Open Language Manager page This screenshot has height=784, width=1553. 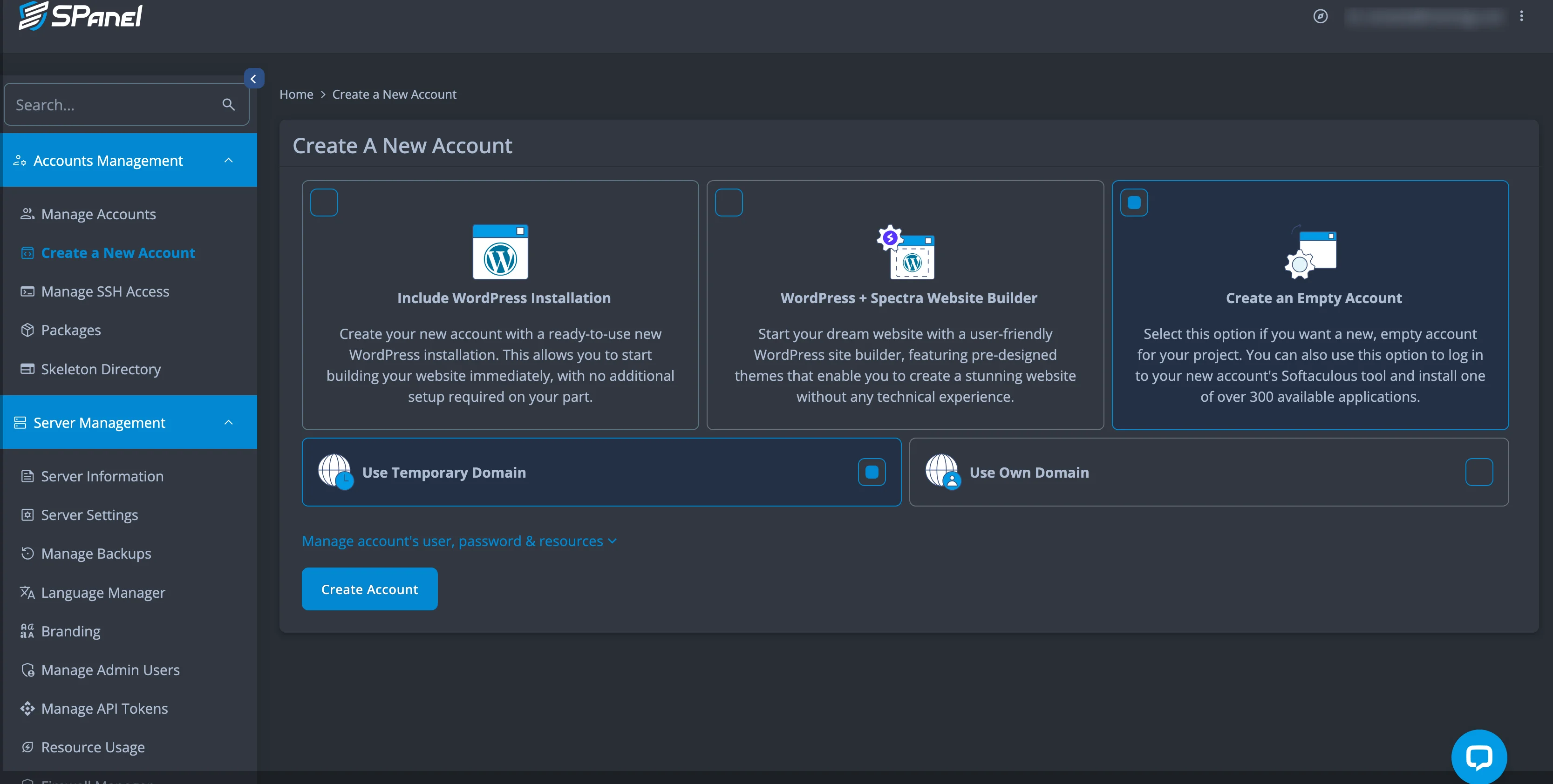click(x=102, y=592)
